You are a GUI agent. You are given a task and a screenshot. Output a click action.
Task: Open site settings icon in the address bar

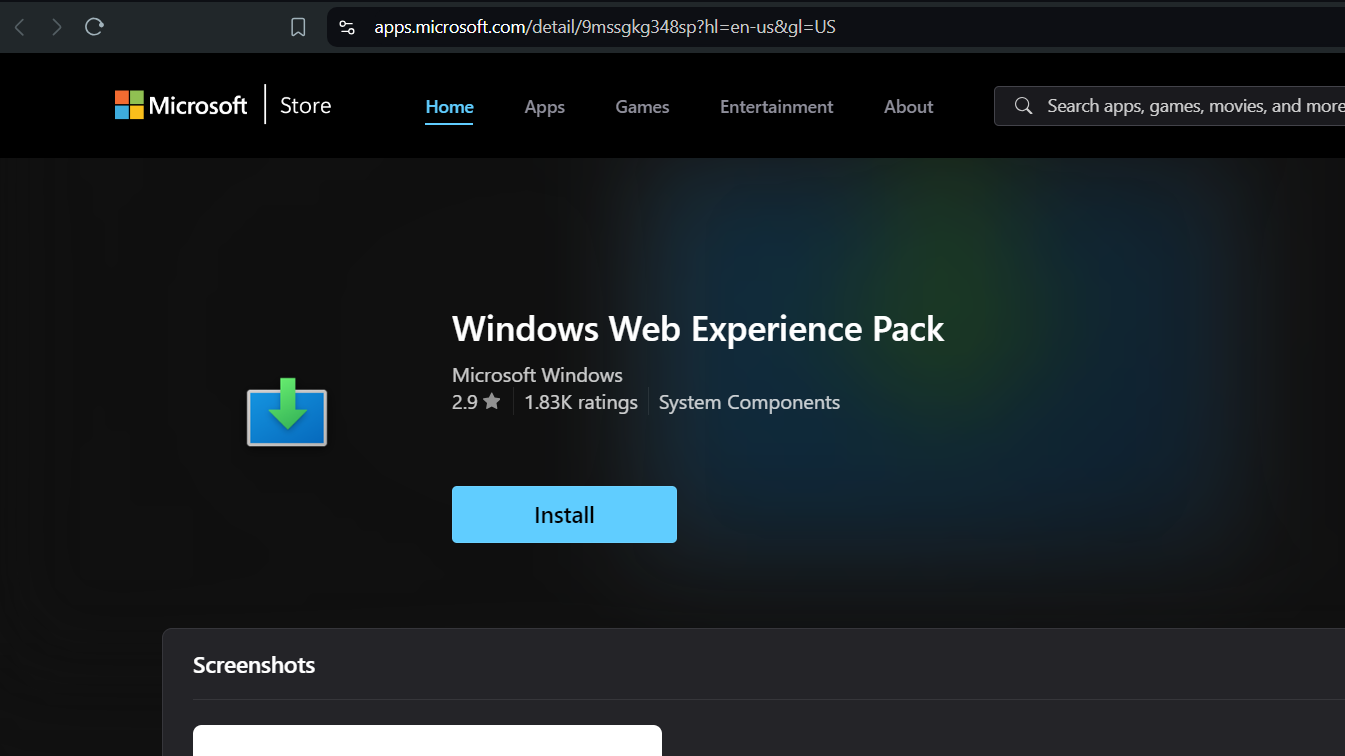click(347, 27)
